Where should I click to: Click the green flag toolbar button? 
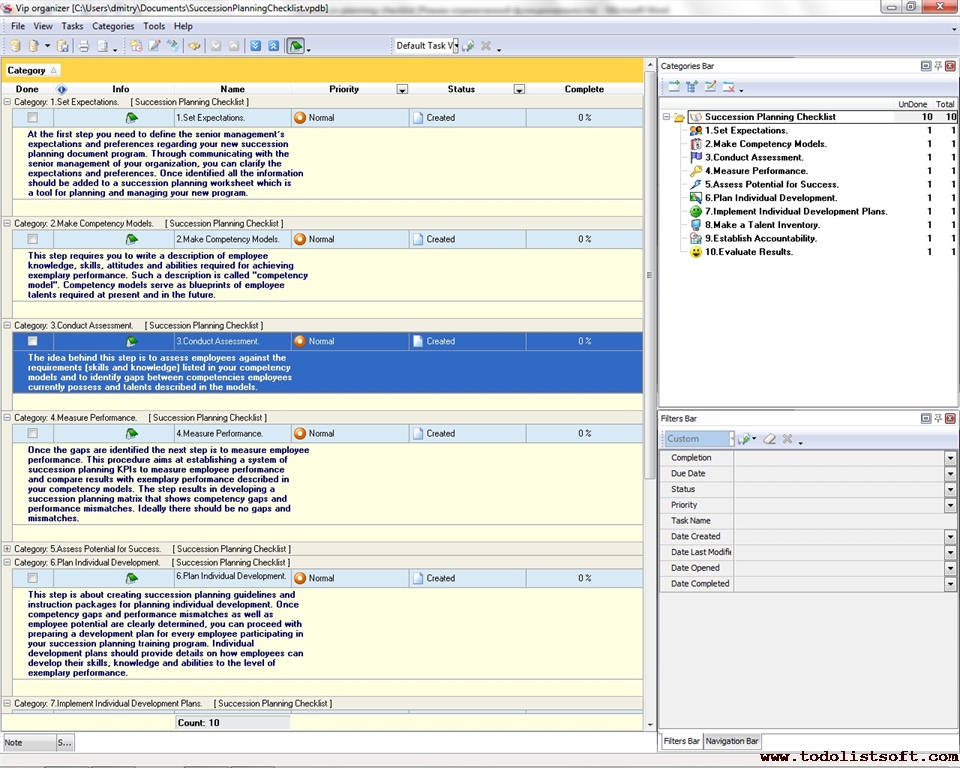click(x=296, y=46)
